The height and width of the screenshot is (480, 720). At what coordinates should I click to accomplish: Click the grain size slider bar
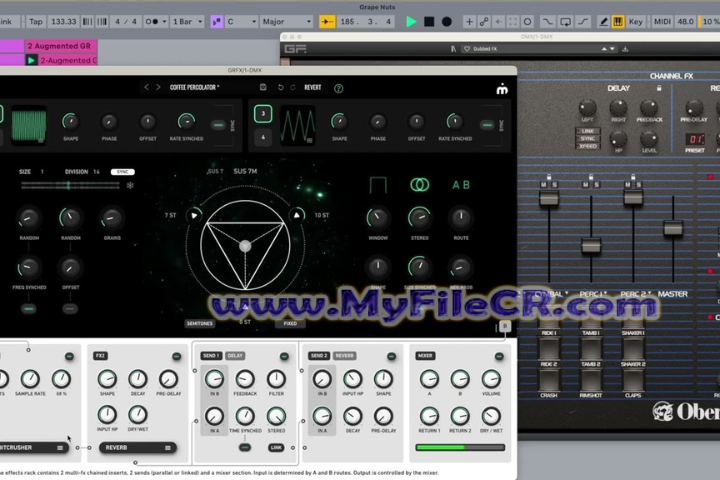tap(70, 186)
